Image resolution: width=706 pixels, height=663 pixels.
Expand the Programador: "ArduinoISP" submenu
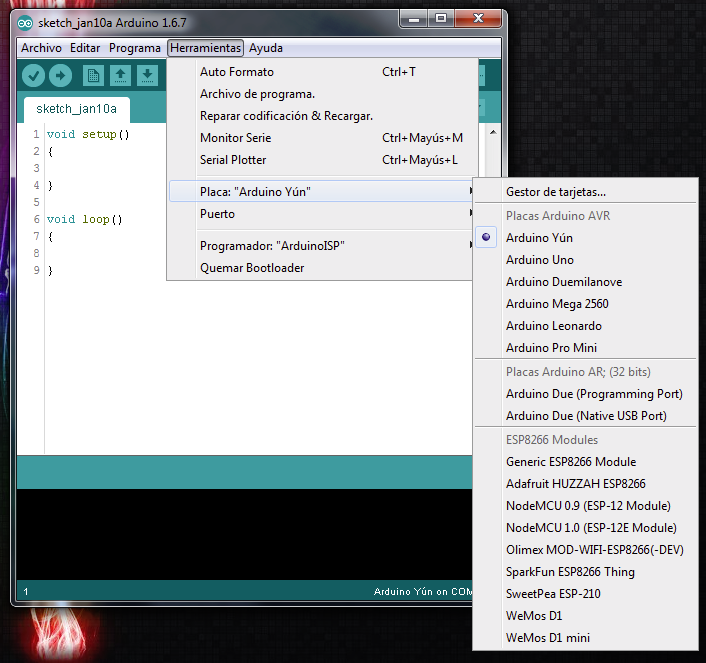[322, 245]
